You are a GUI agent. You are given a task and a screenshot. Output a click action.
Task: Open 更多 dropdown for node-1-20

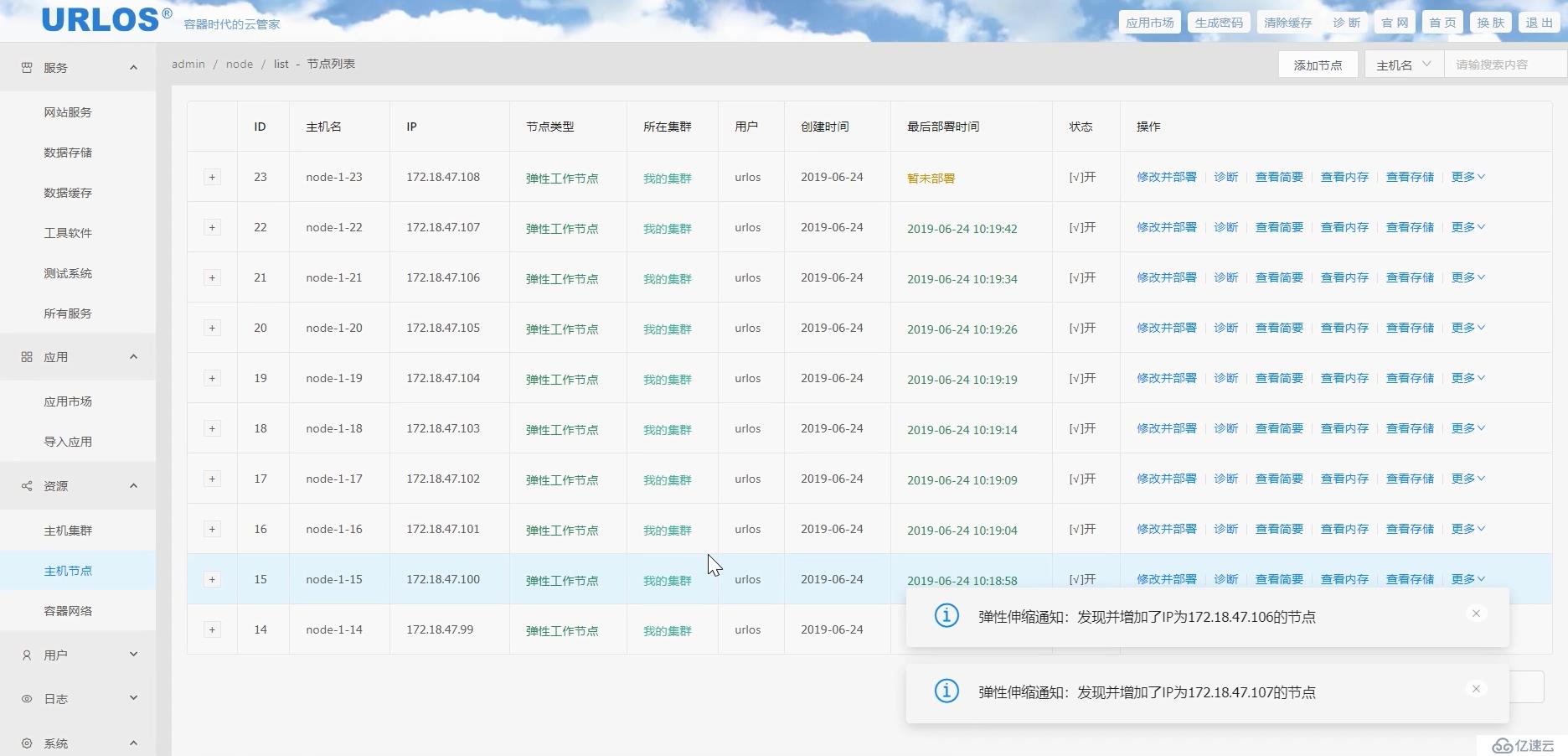[x=1467, y=328]
